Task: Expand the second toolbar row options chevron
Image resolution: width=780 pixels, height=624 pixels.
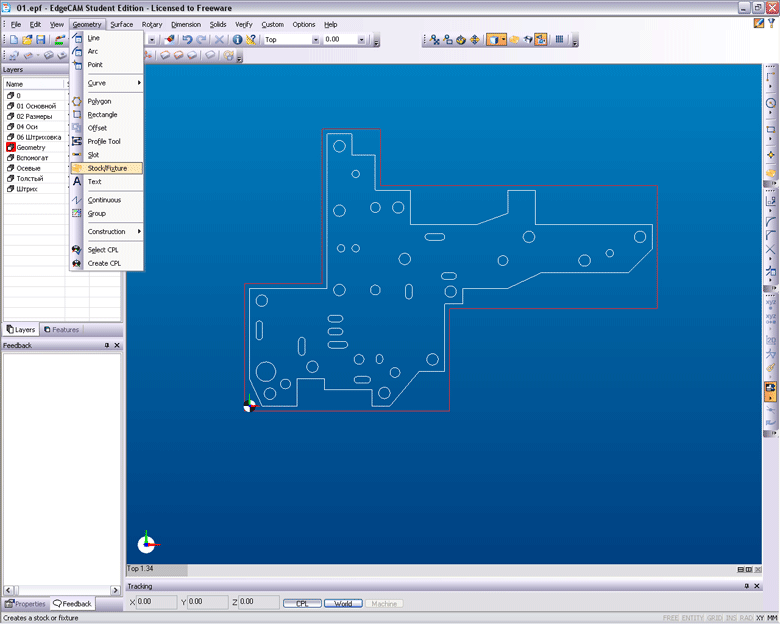Action: pyautogui.click(x=239, y=56)
